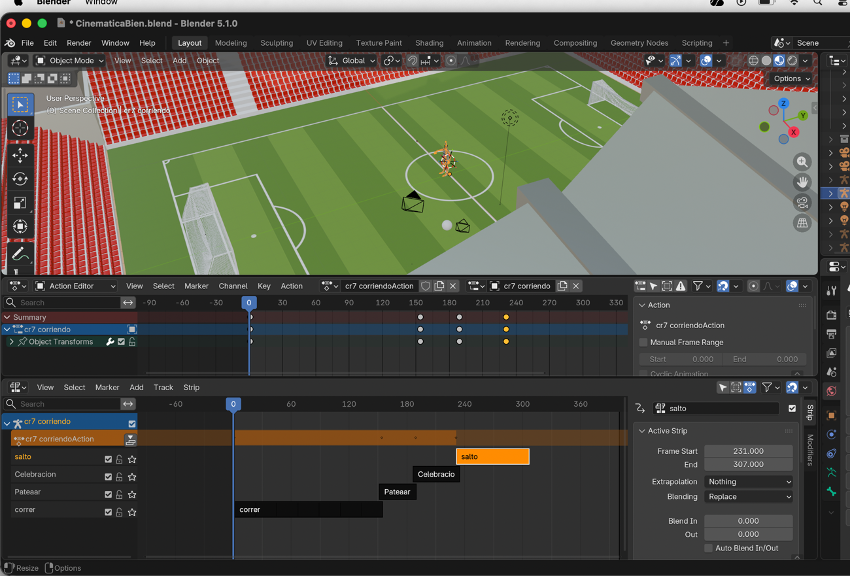Open the Render menu
The image size is (850, 576).
79,43
